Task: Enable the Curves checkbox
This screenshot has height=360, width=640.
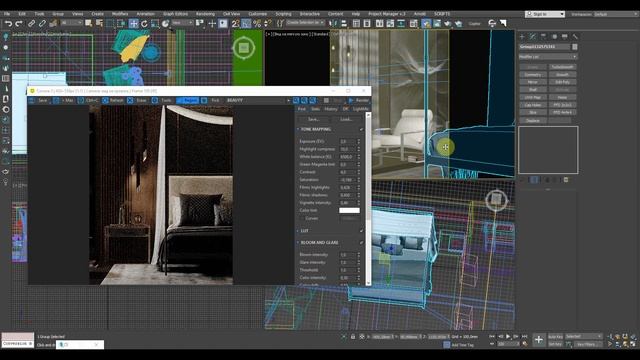Action: (x=302, y=218)
